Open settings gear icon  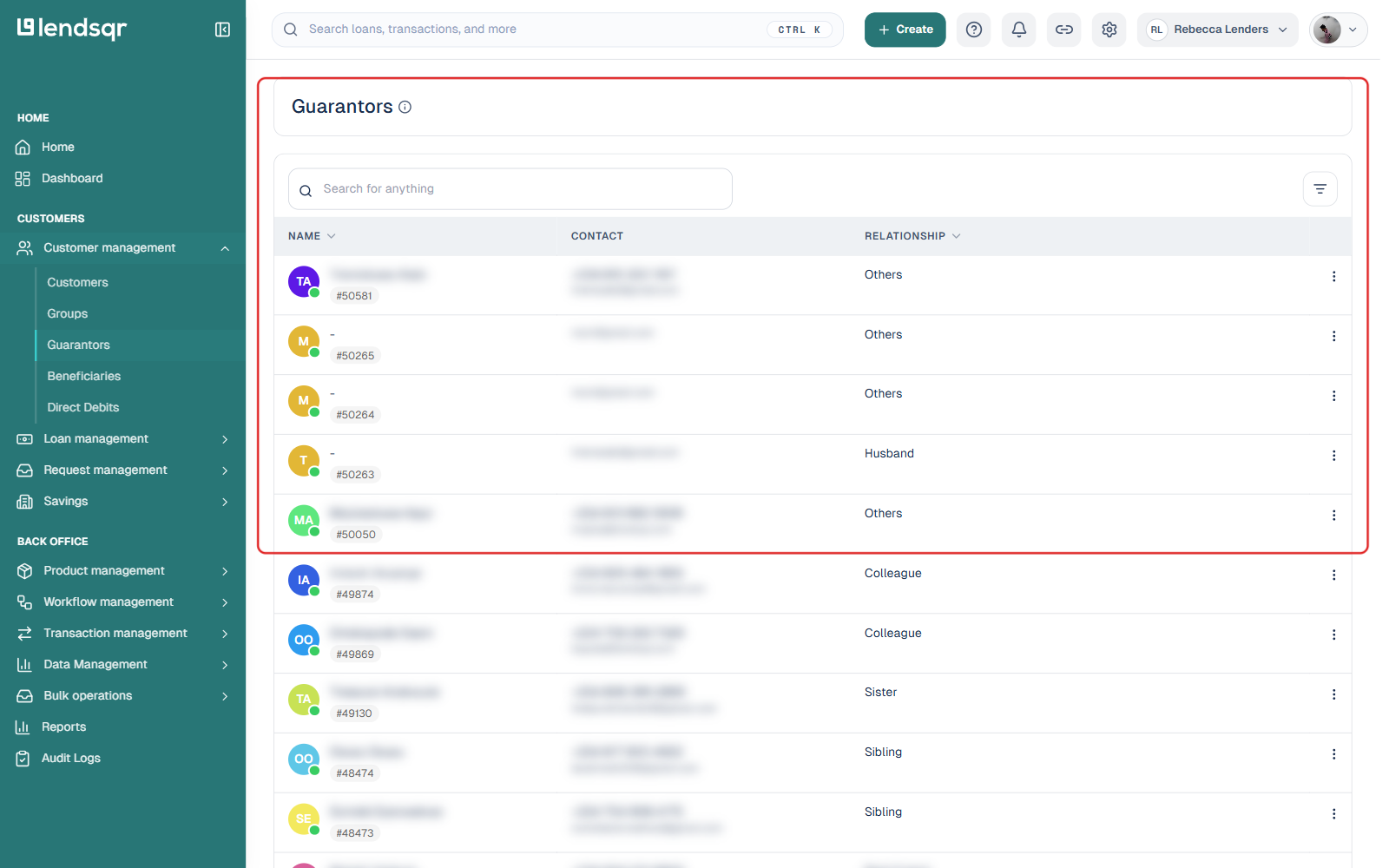click(1109, 30)
